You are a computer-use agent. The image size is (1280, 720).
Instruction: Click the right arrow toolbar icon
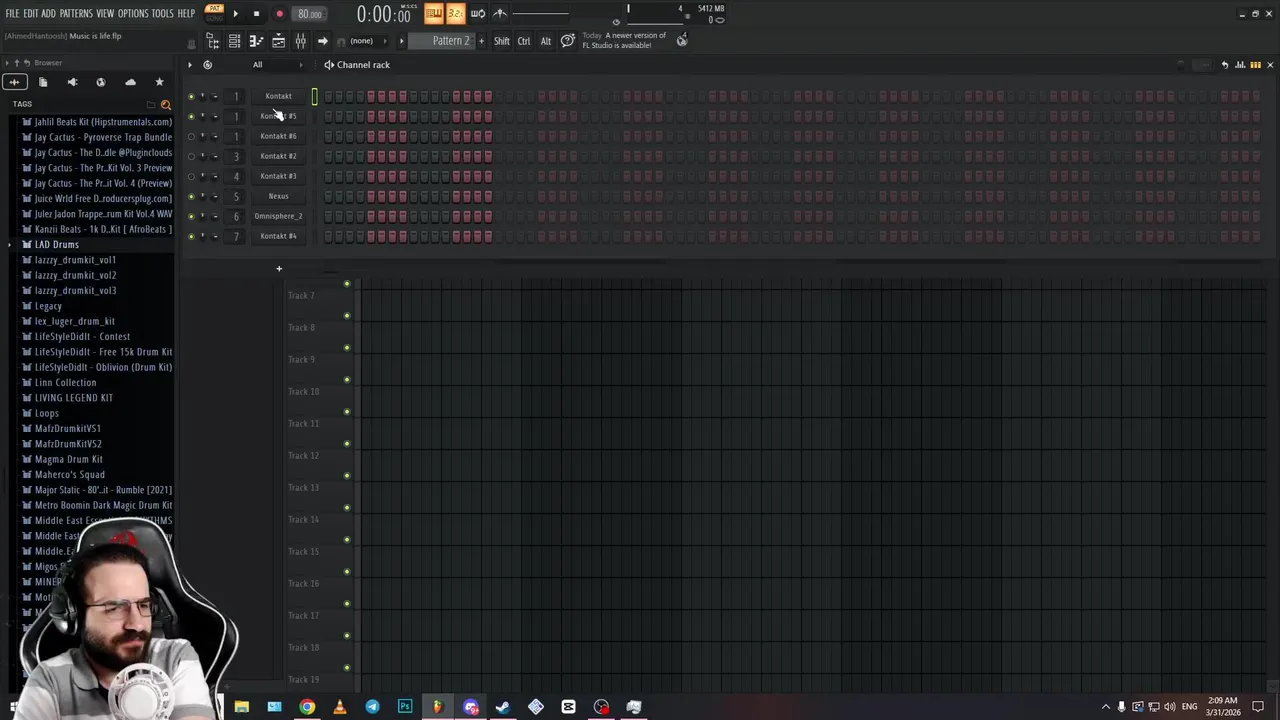[x=322, y=41]
